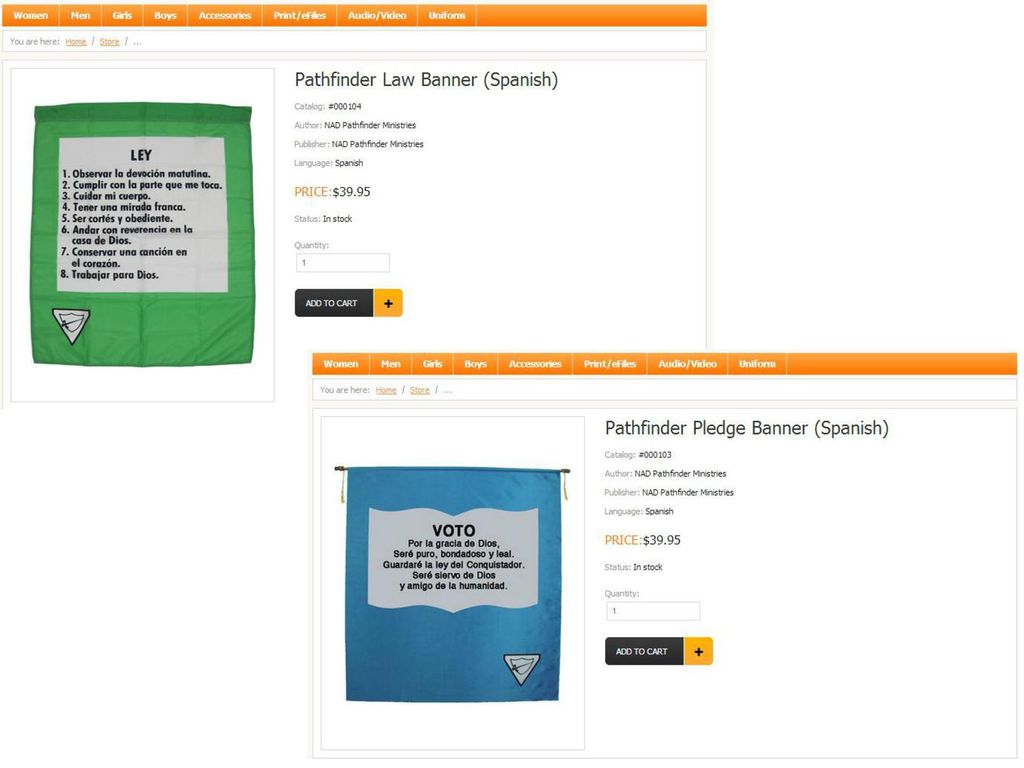Select Girls in the top navigation bar
Viewport: 1024px width, 768px height.
122,16
